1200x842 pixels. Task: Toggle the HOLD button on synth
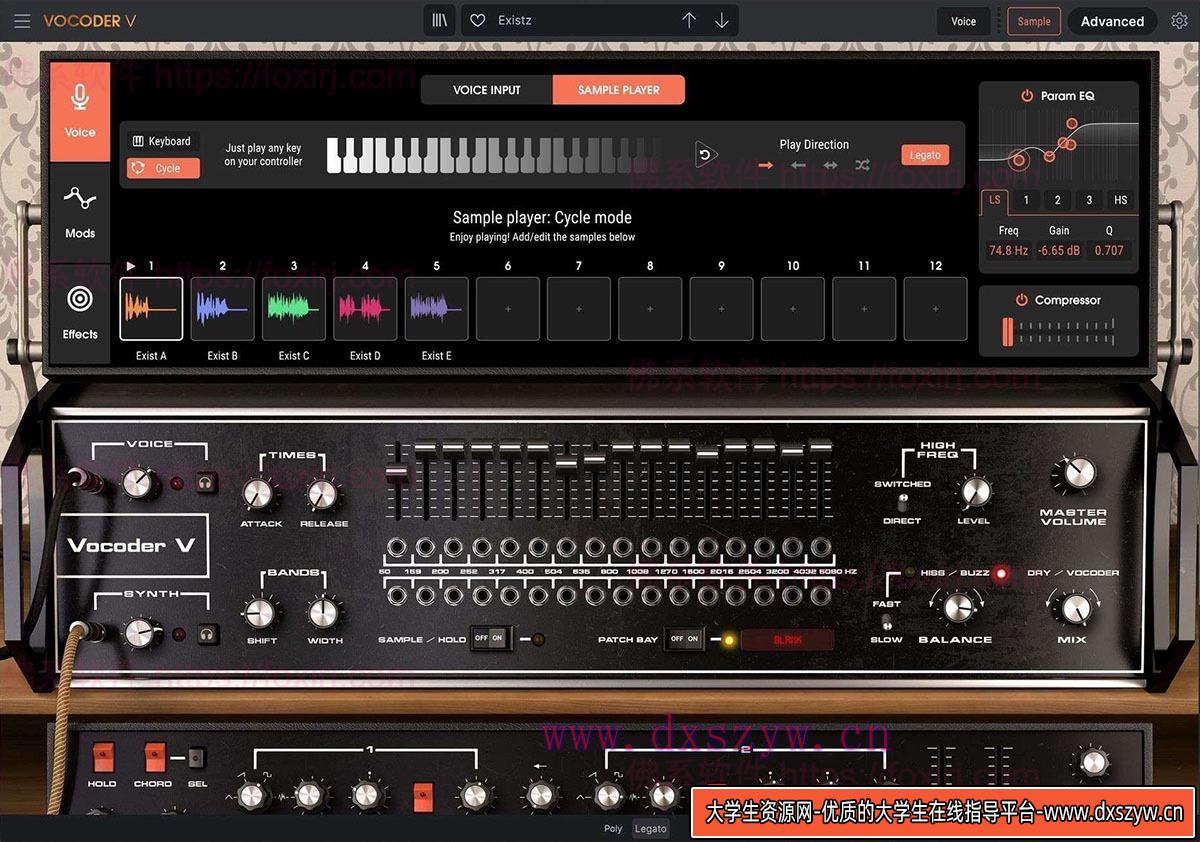[x=102, y=757]
